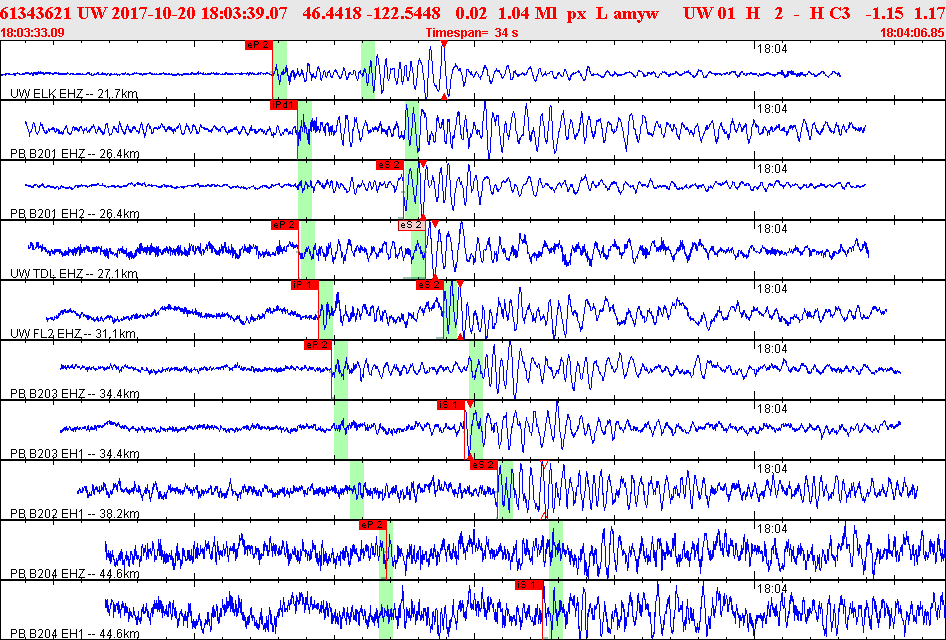The height and width of the screenshot is (640, 946).
Task: Click the white eS 2 flag on UW TDL EHZ
Action: pyautogui.click(x=410, y=225)
